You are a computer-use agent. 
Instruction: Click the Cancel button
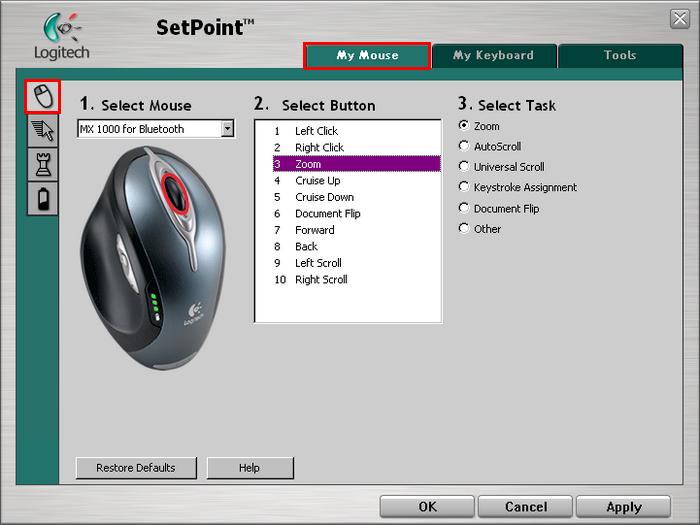525,507
